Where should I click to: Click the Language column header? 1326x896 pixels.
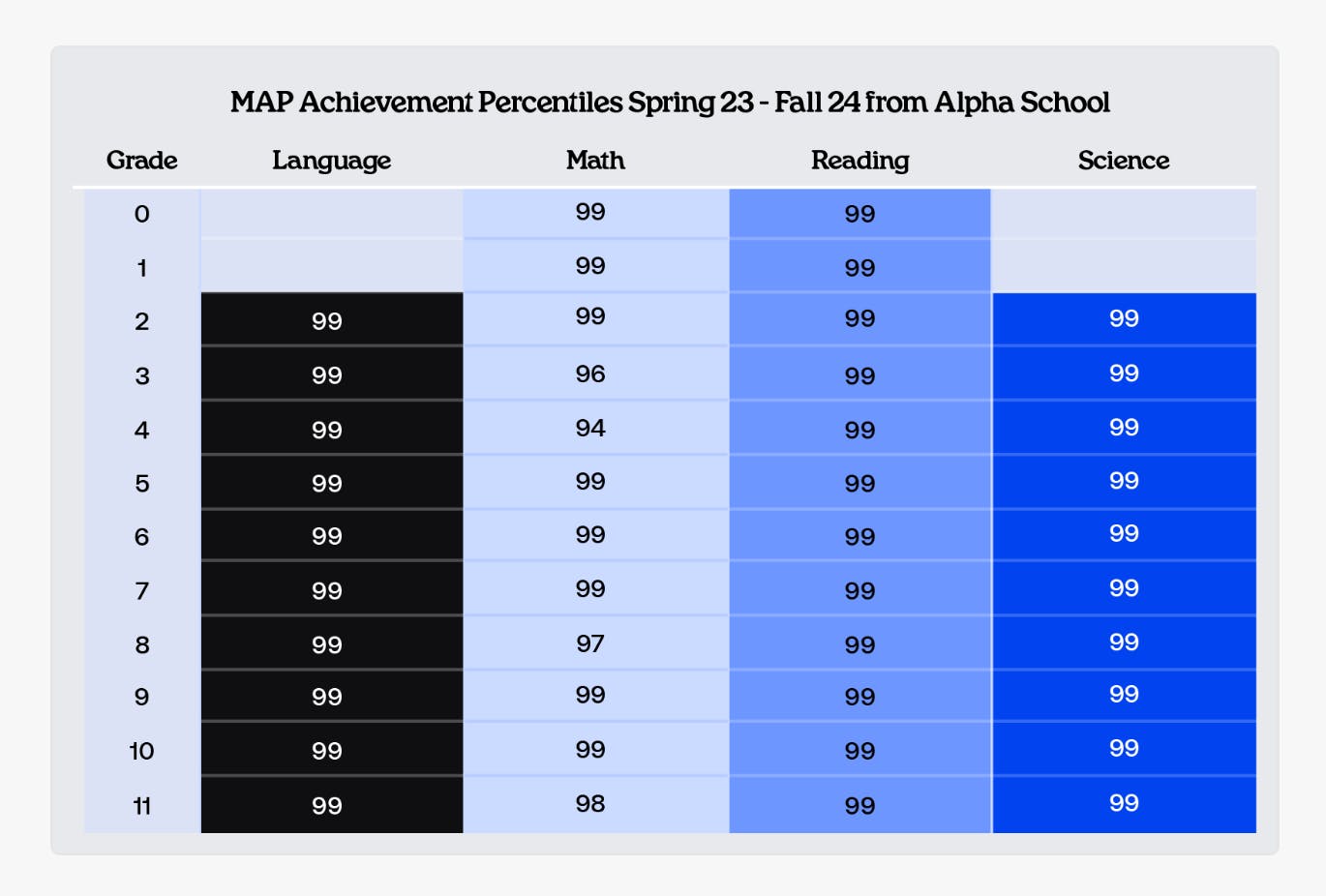click(331, 161)
